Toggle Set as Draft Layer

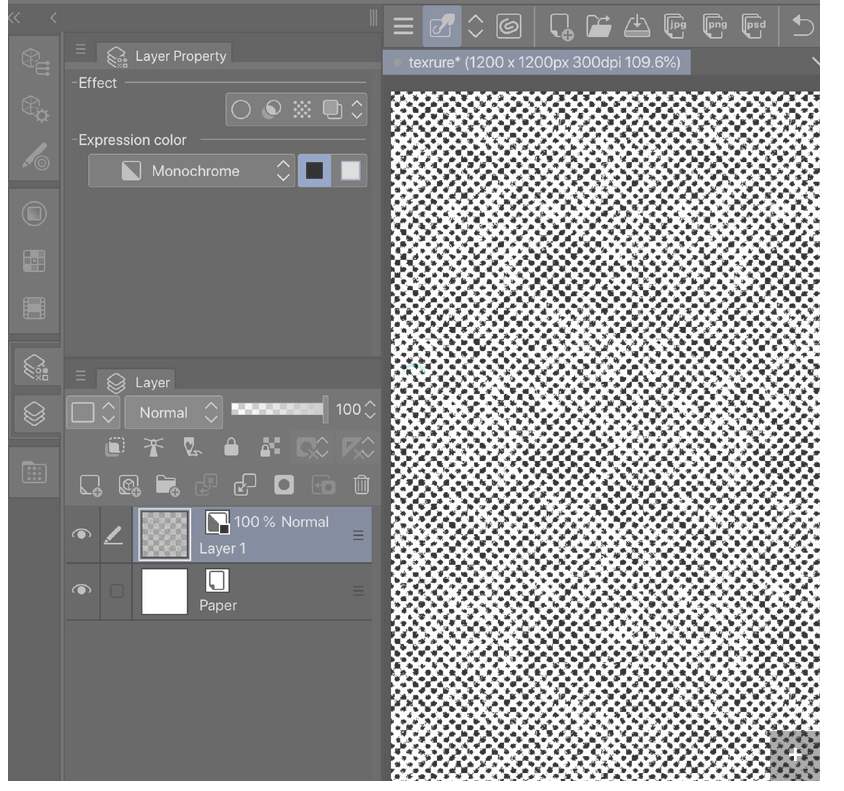pos(192,447)
